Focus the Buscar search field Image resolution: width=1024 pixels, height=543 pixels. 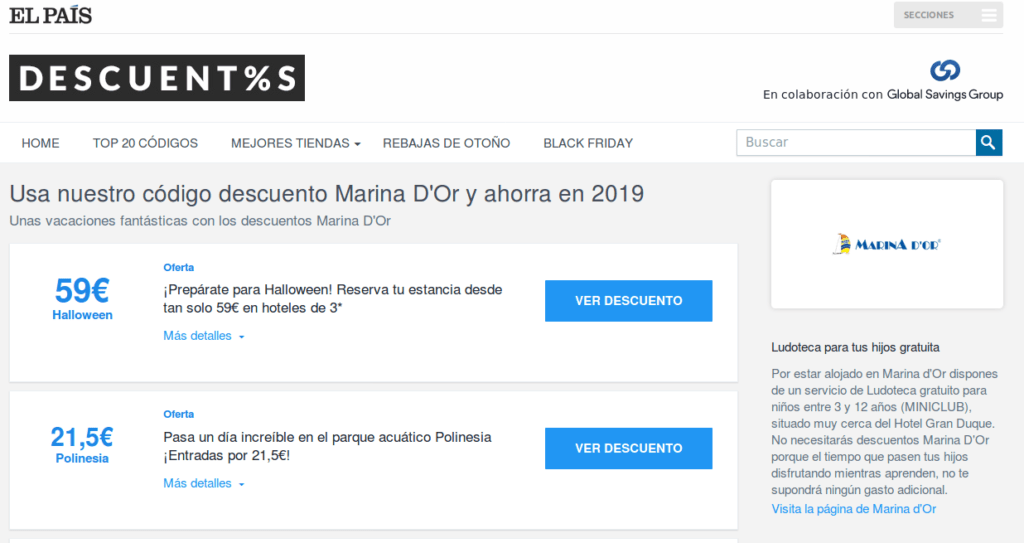[x=856, y=142]
